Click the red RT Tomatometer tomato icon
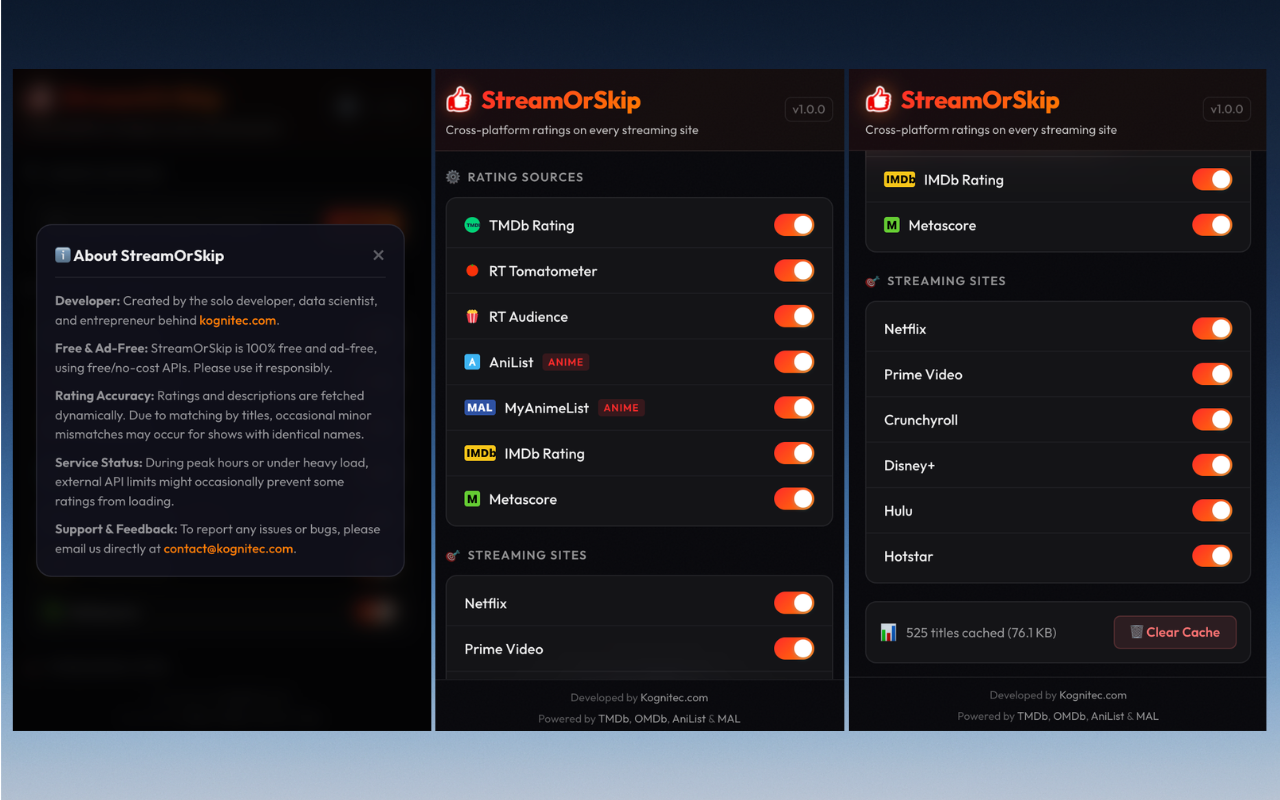1280x800 pixels. [473, 271]
